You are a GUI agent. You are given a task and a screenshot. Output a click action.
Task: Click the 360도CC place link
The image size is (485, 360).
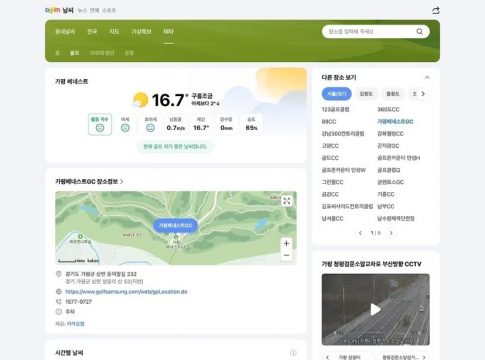pyautogui.click(x=388, y=109)
